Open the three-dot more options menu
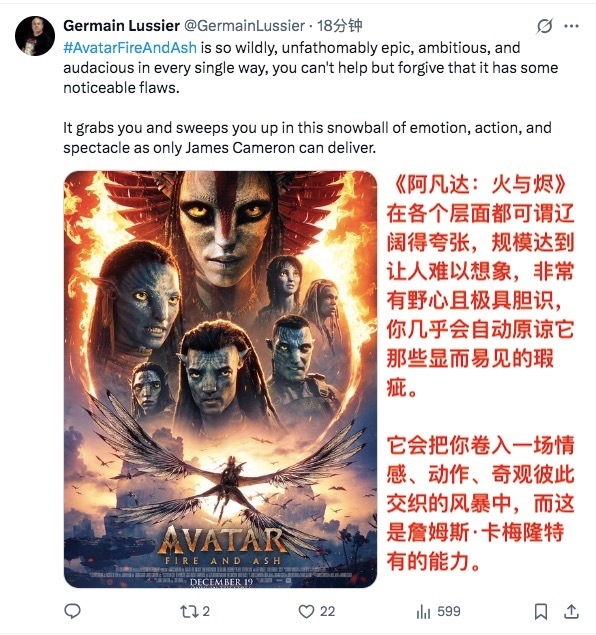 [x=571, y=26]
